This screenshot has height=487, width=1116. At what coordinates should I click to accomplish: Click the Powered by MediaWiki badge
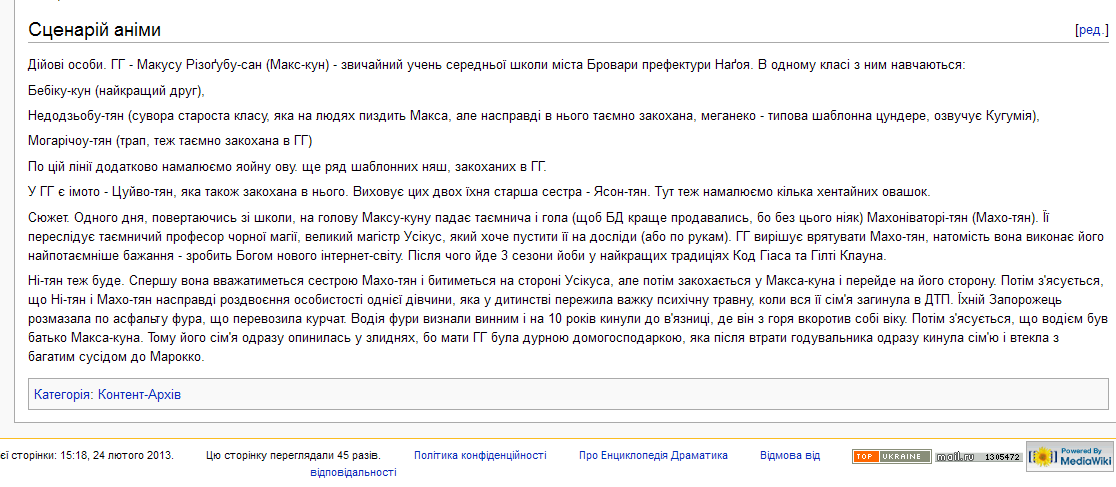click(1070, 457)
